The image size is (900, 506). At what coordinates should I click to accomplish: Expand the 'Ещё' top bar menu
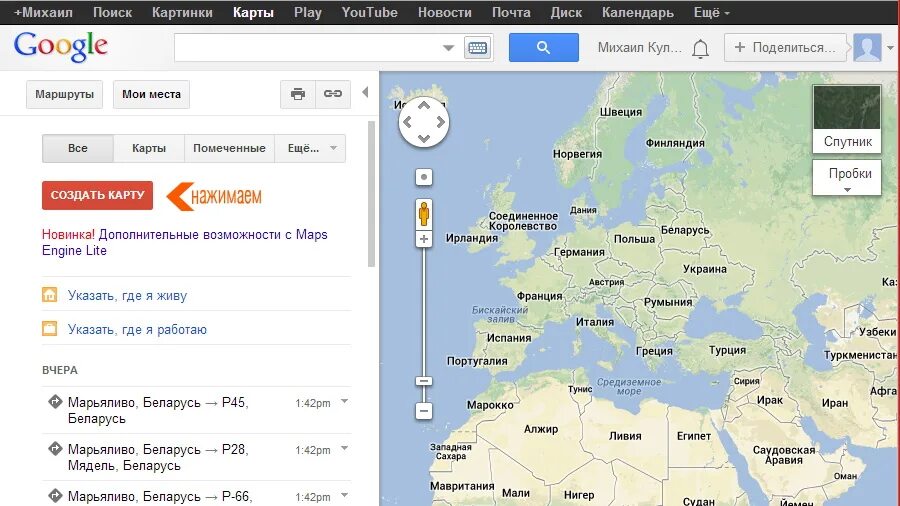(x=711, y=12)
